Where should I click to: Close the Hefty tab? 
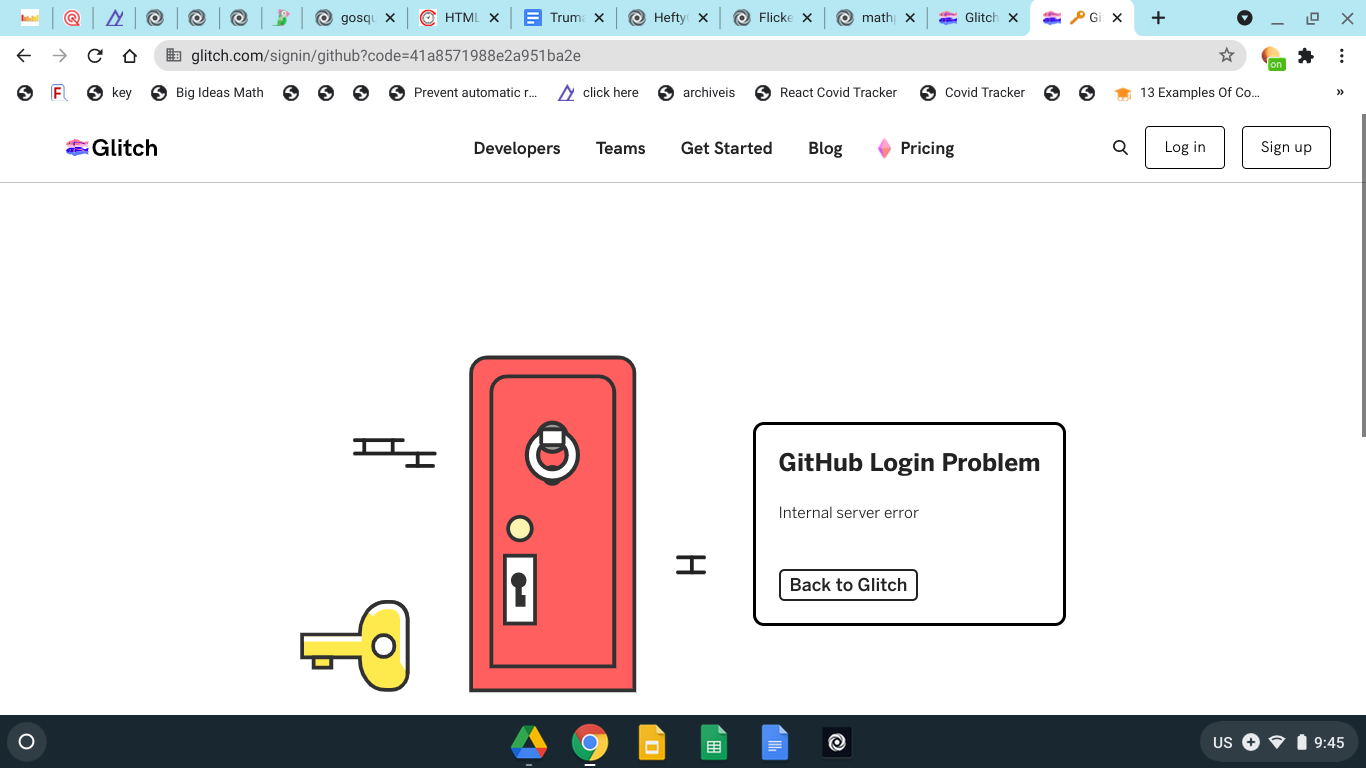tap(703, 18)
